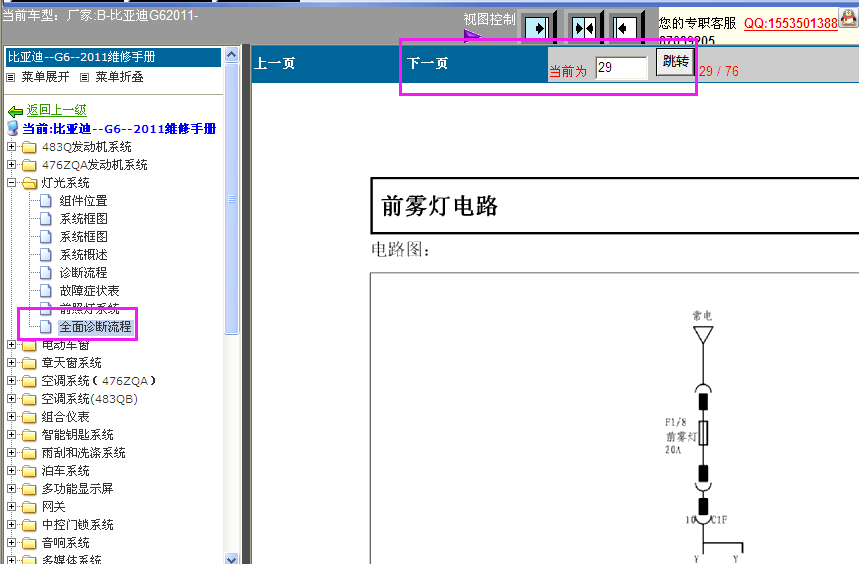Click the 前雾灯电路 heading text

pyautogui.click(x=439, y=206)
